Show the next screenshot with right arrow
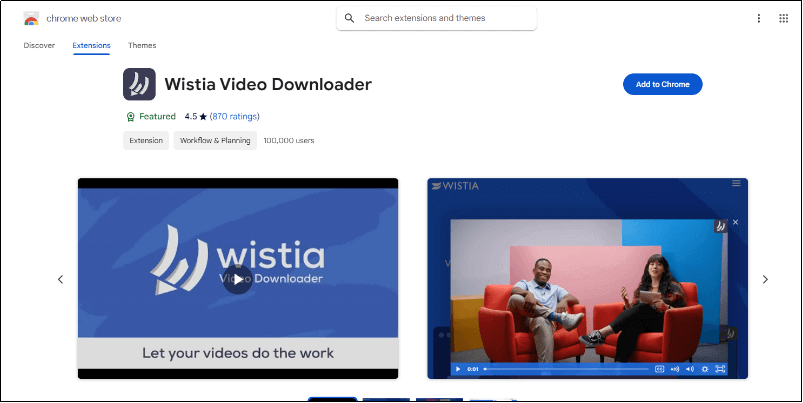The image size is (803, 403). pos(765,280)
